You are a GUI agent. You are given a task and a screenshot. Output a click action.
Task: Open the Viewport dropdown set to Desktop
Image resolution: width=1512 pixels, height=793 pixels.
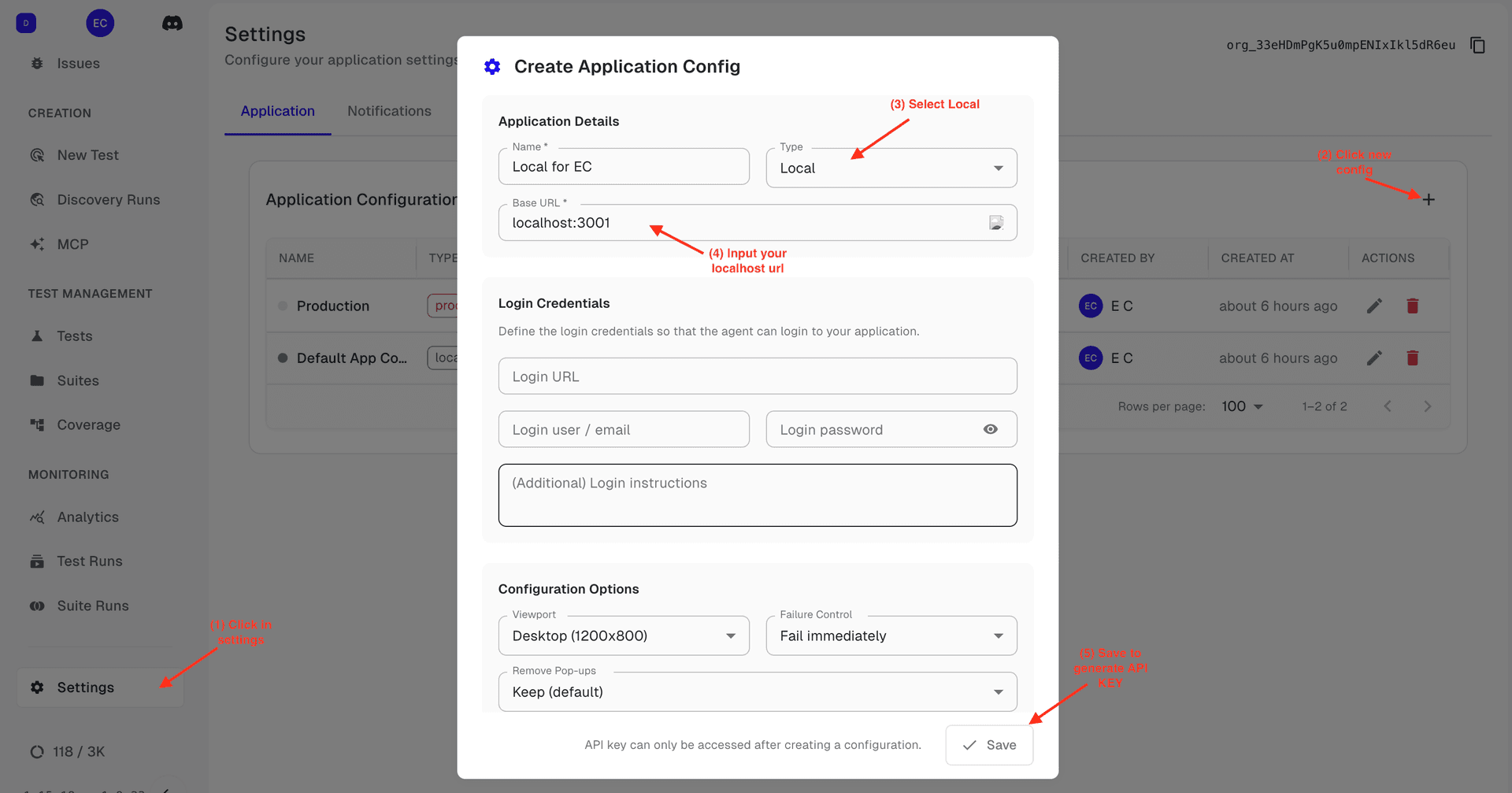[623, 636]
